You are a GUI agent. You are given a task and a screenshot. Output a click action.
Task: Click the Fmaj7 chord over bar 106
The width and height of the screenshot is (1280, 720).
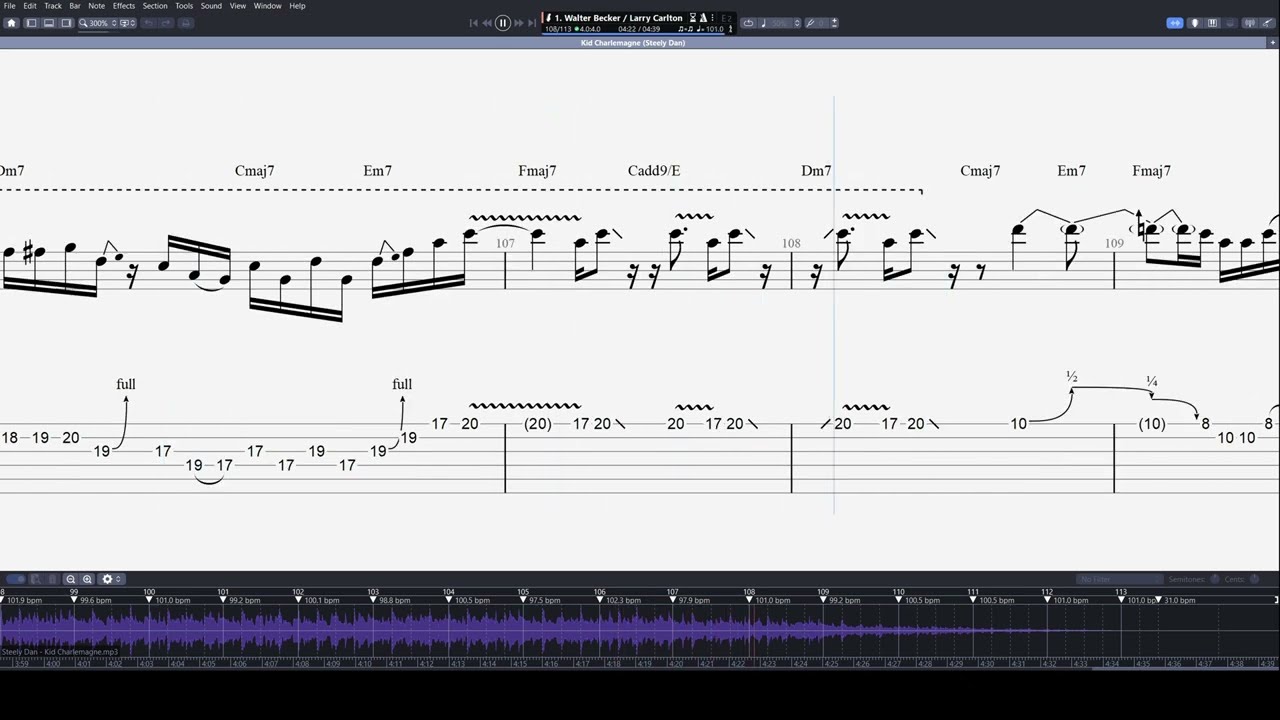(537, 171)
